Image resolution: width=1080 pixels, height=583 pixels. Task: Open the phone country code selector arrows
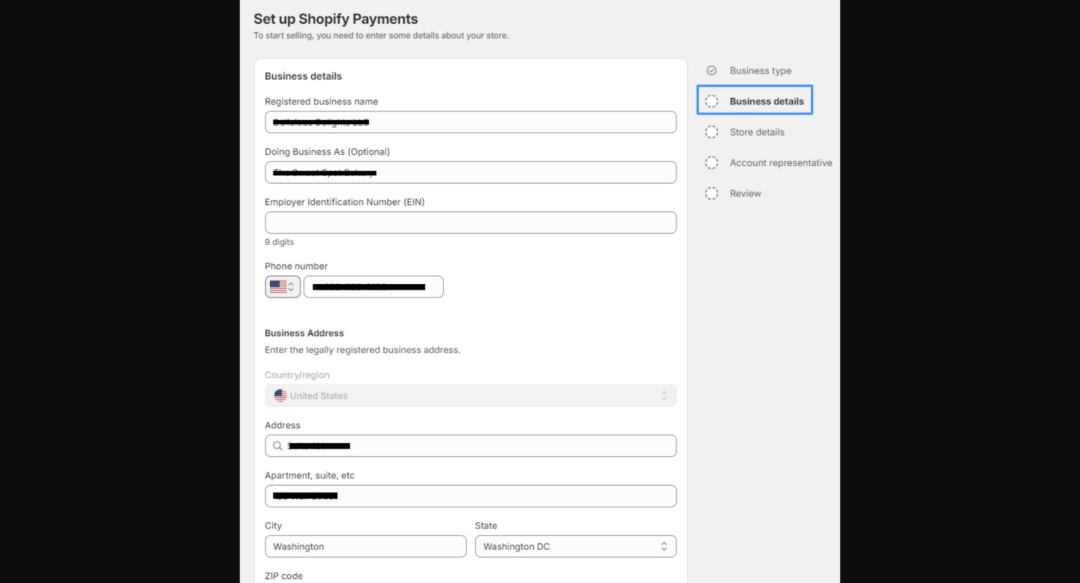point(291,287)
